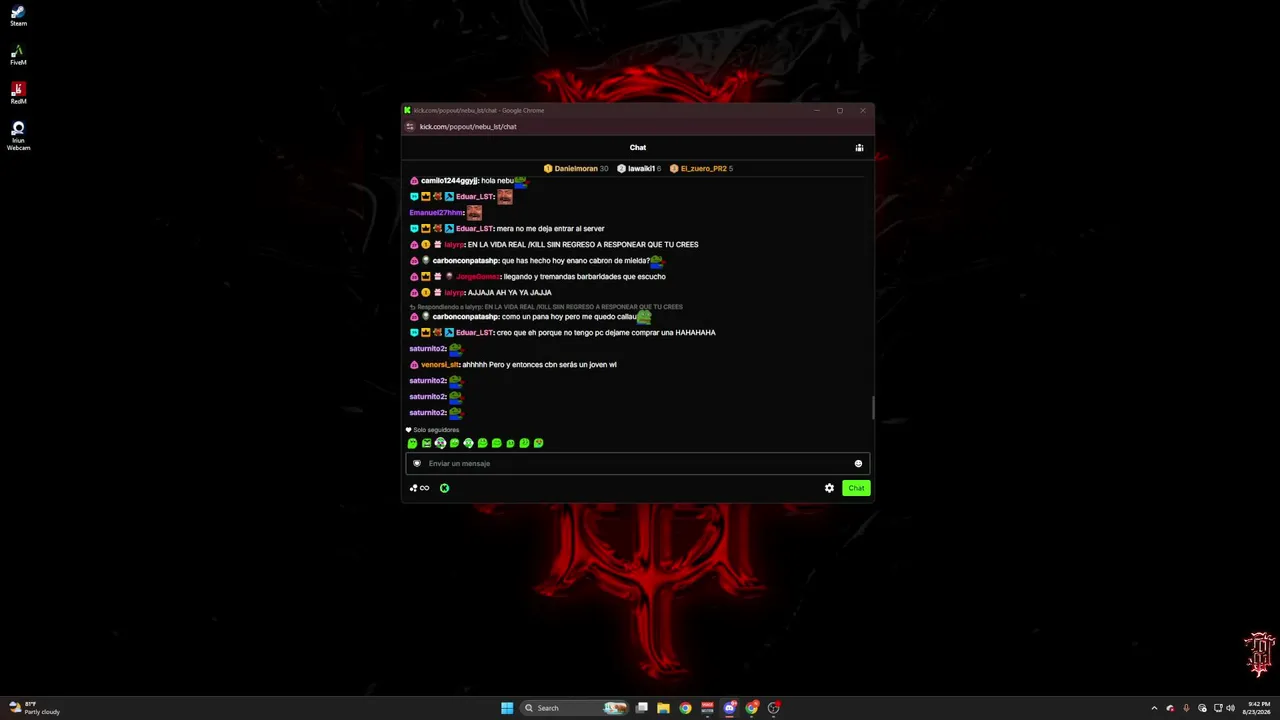Viewport: 1280px width, 720px height.
Task: Open File Explorer from the taskbar
Action: click(663, 708)
